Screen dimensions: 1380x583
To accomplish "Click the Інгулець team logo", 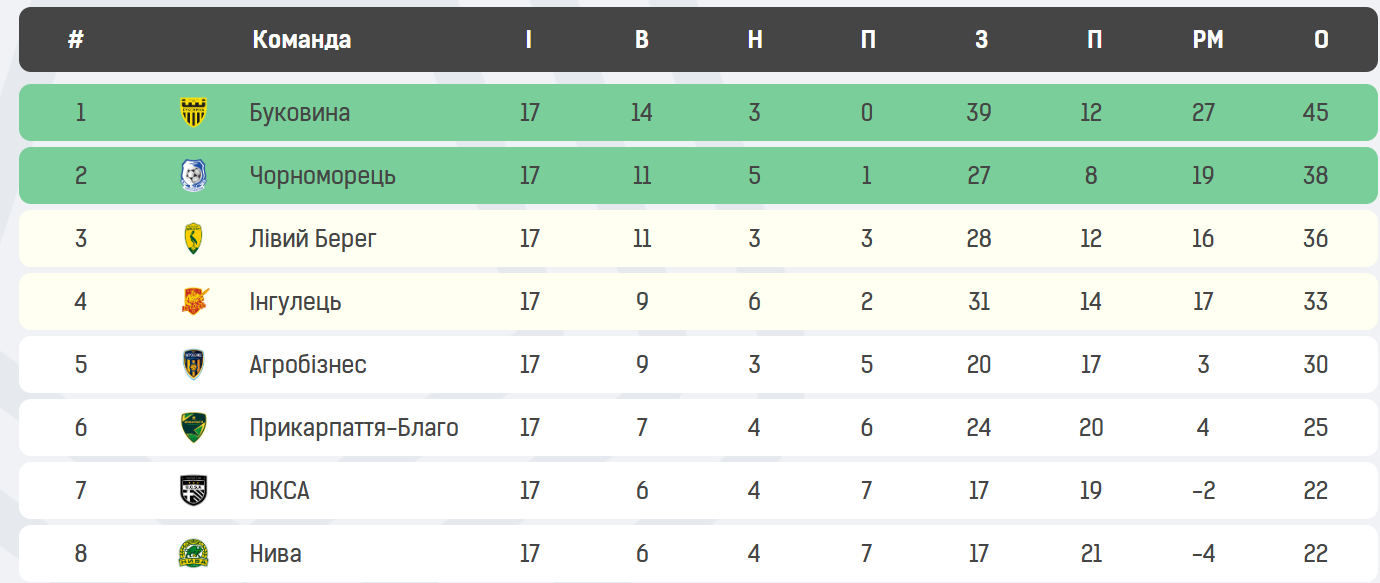I will (x=193, y=301).
